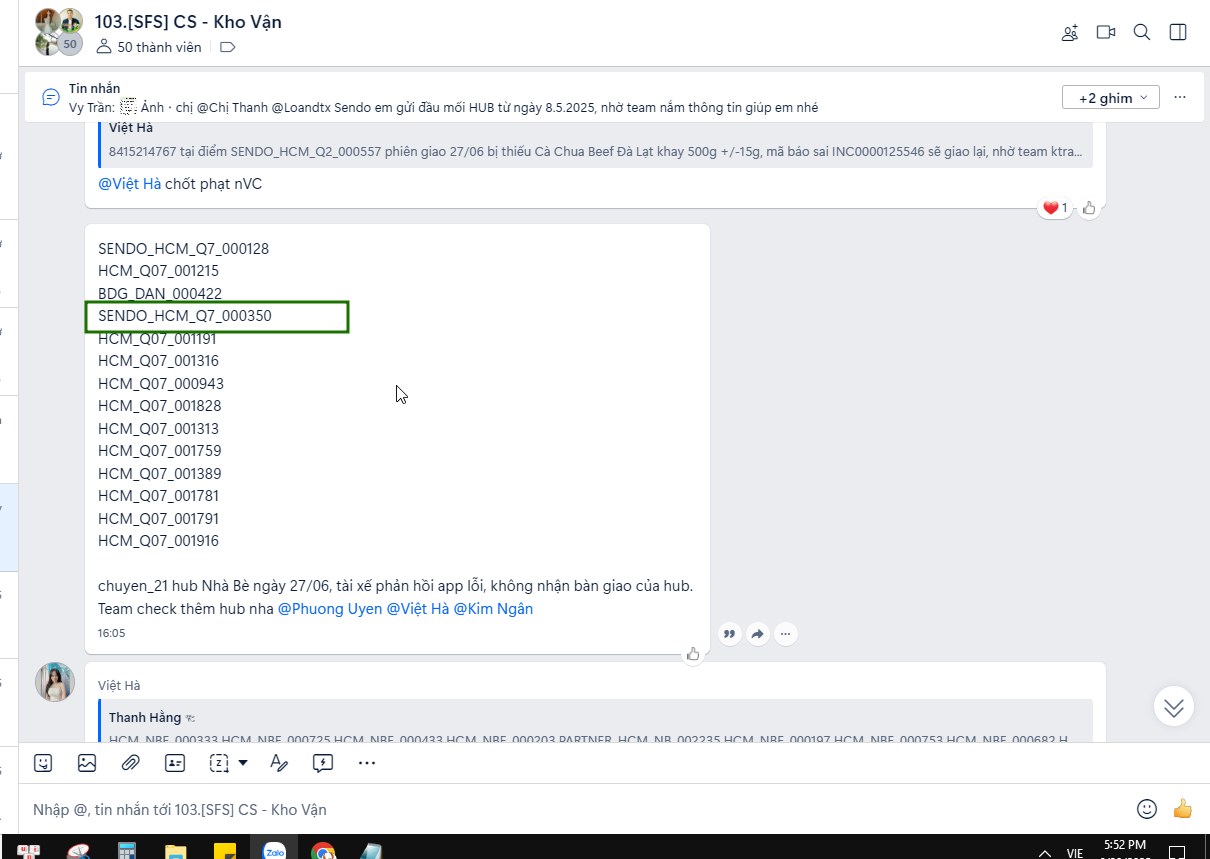
Task: Attach a file with the paperclip icon
Action: (x=130, y=763)
